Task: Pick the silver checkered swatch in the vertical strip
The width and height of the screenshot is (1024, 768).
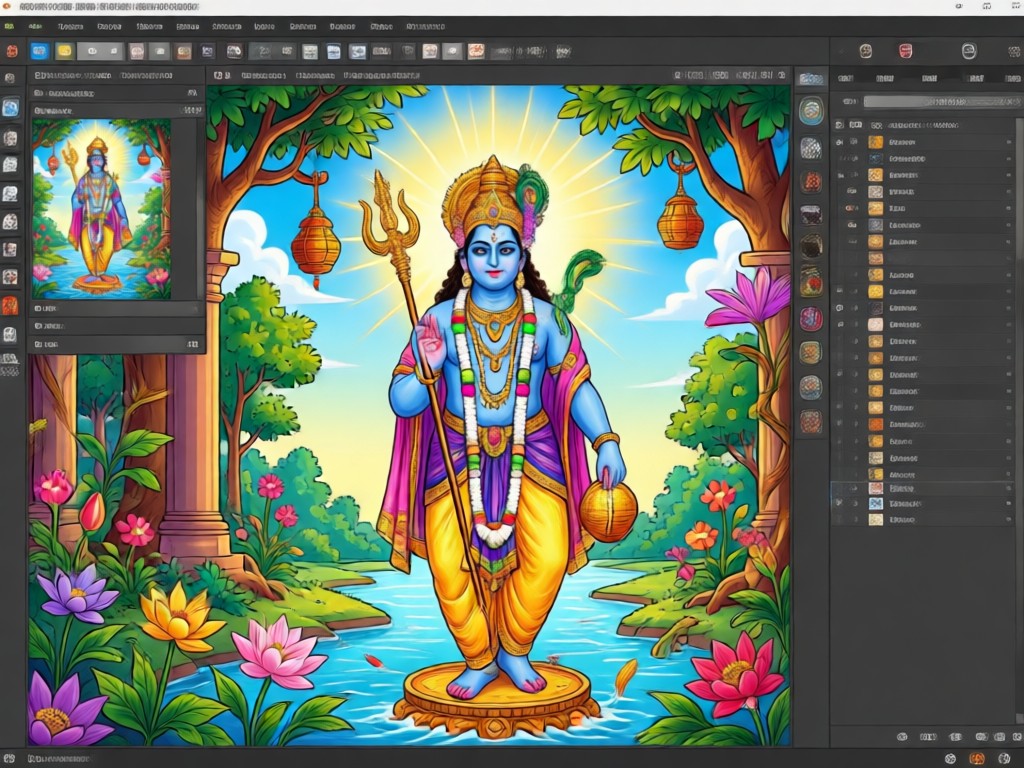Action: (810, 148)
